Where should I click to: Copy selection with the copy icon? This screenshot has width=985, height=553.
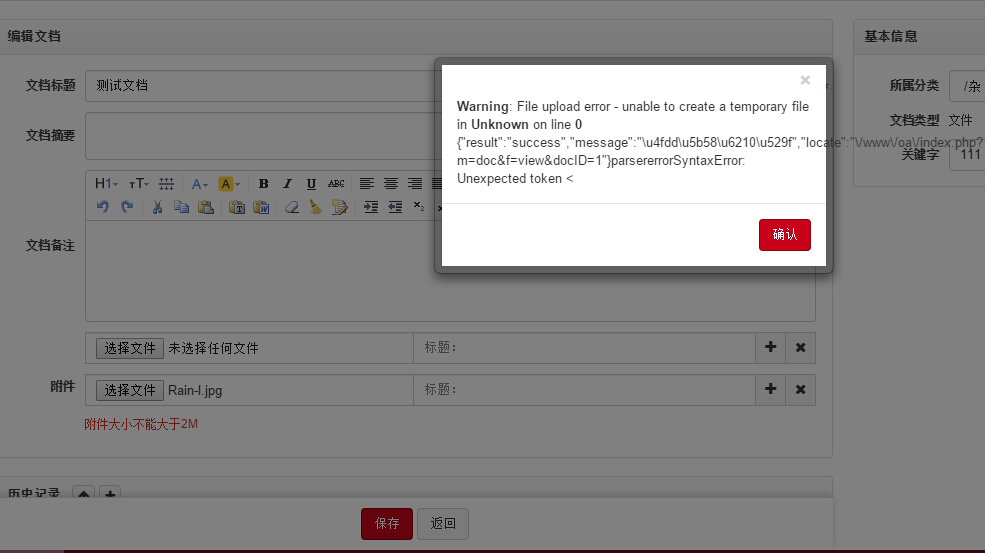coord(182,207)
